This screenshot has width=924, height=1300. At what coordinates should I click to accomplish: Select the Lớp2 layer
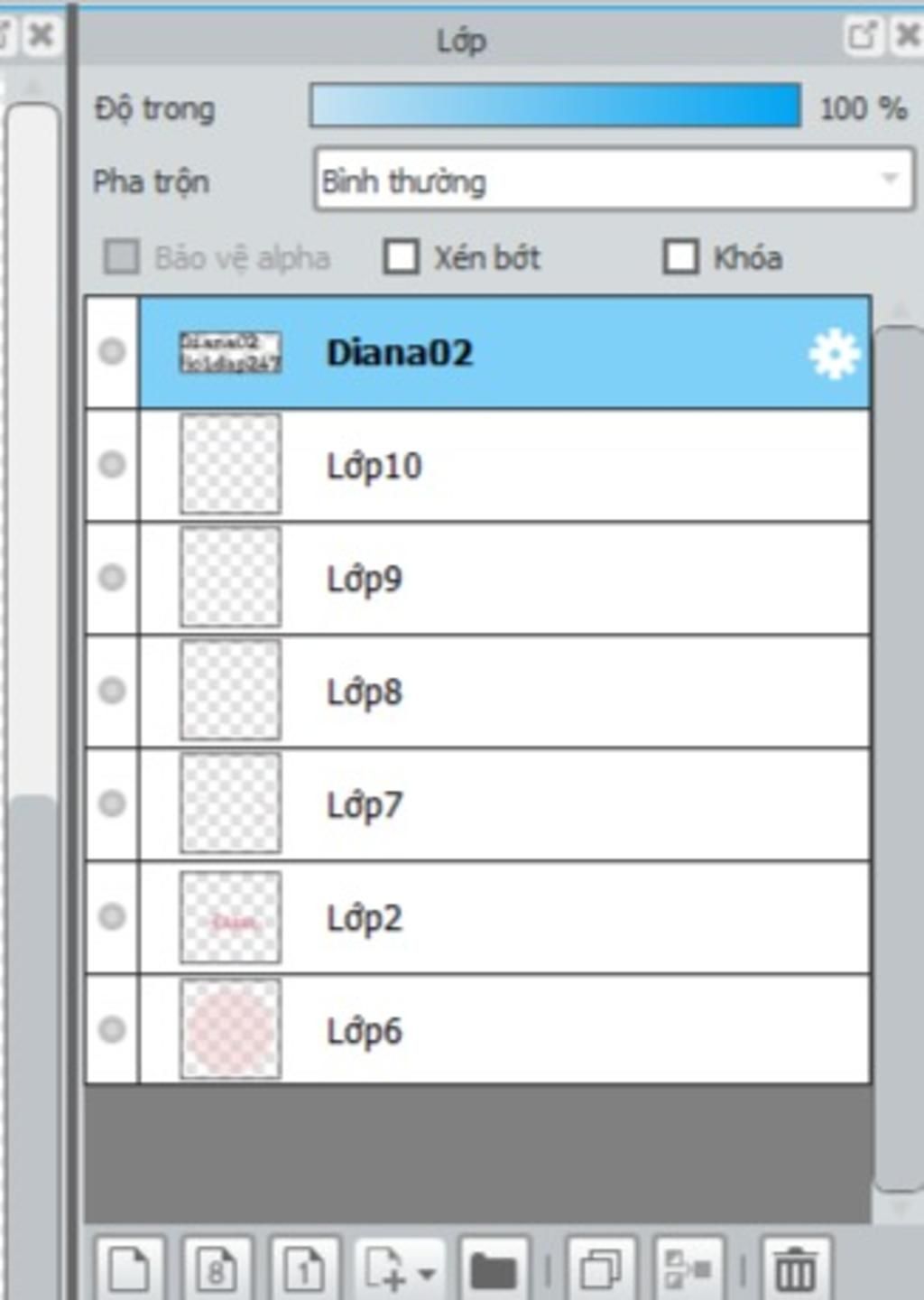tap(505, 917)
